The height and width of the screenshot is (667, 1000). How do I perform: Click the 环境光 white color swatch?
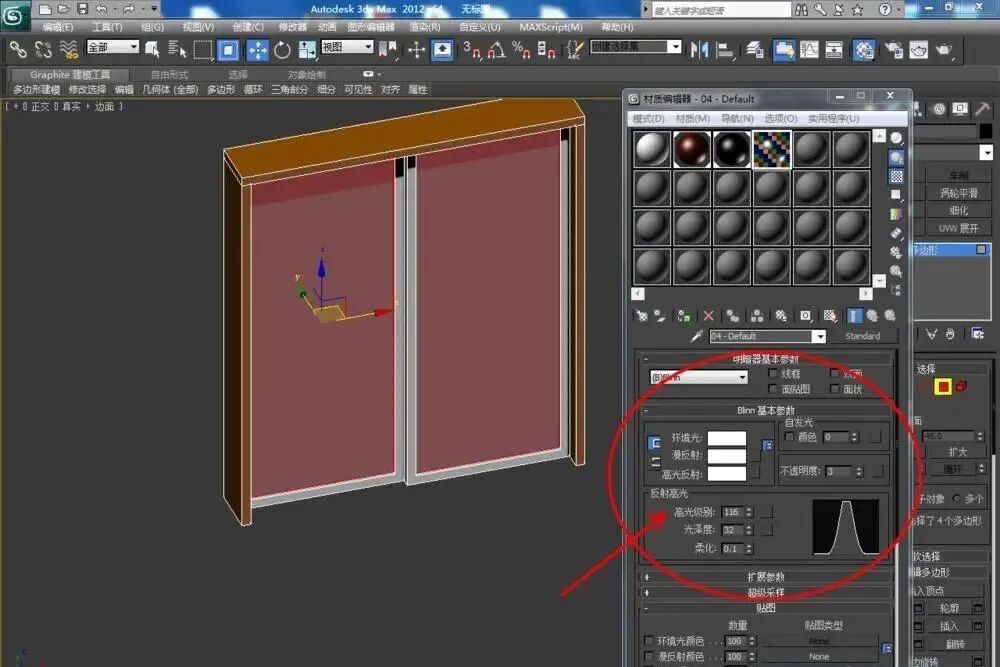pyautogui.click(x=726, y=438)
